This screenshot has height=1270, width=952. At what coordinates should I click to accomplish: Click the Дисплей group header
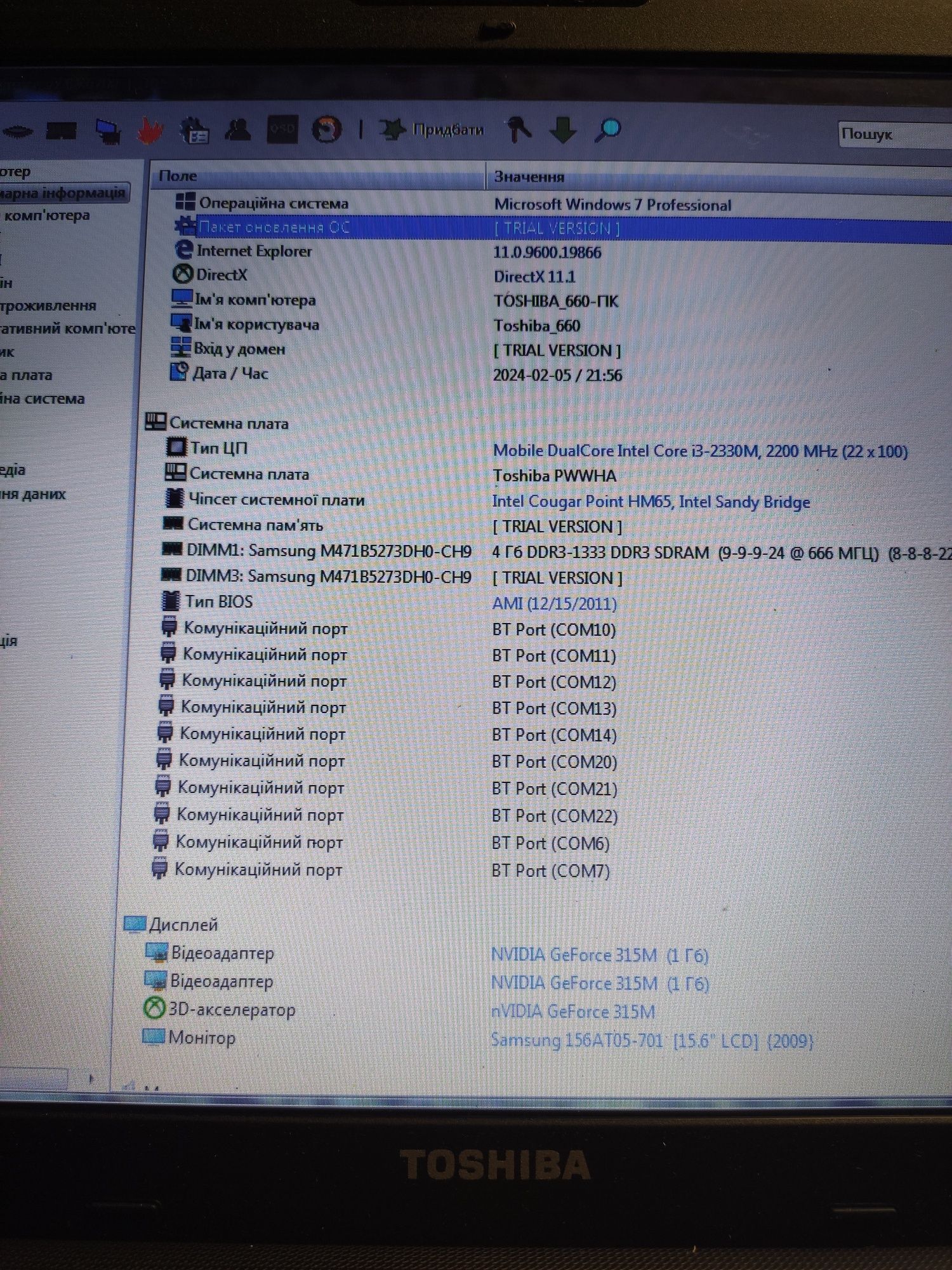(171, 924)
